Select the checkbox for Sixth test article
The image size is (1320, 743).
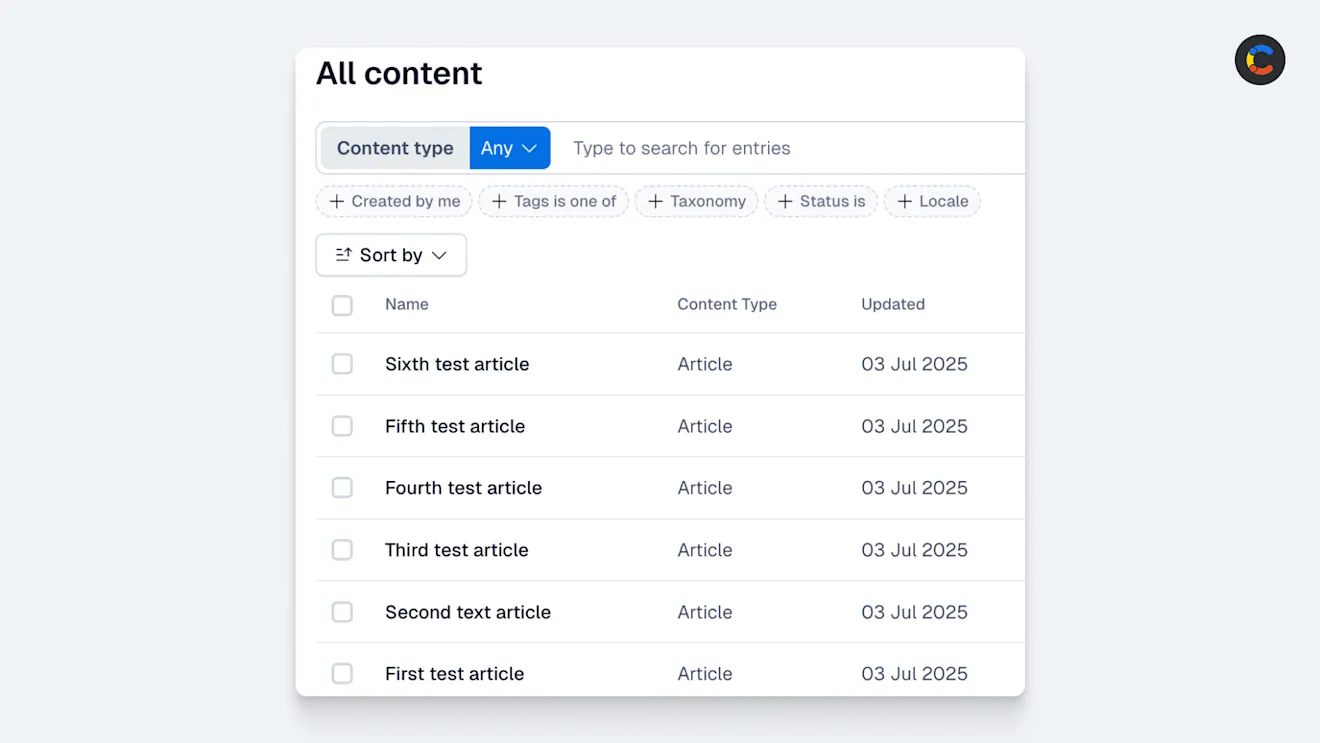pos(342,364)
